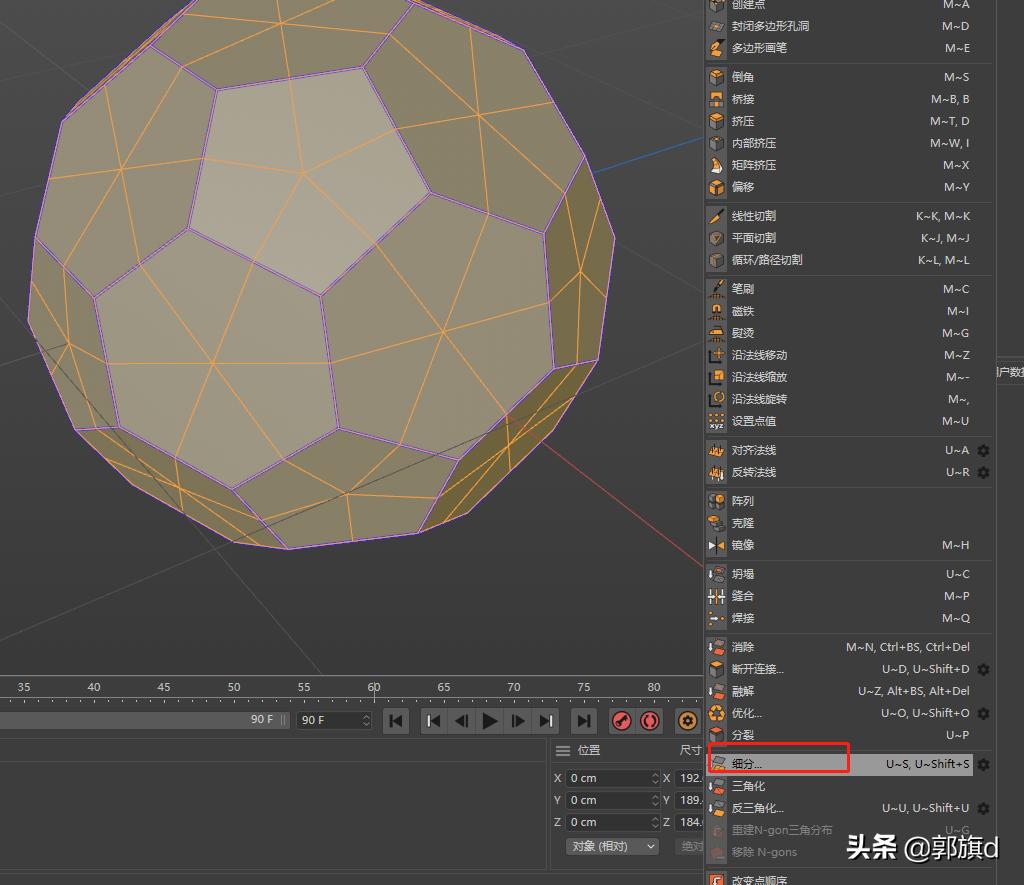Open 优化 options with its gear icon
The width and height of the screenshot is (1024, 885).
[x=982, y=712]
